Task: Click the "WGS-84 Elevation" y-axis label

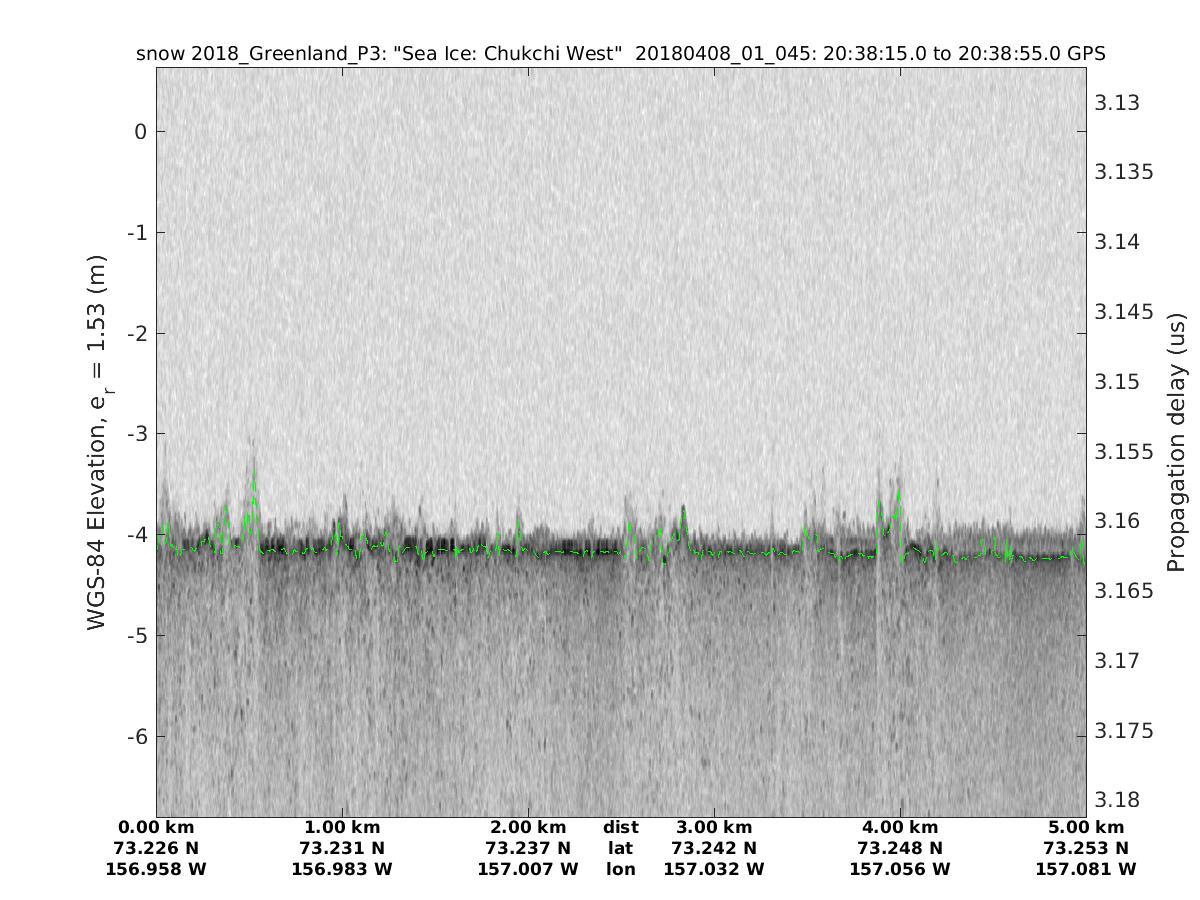Action: tap(97, 442)
